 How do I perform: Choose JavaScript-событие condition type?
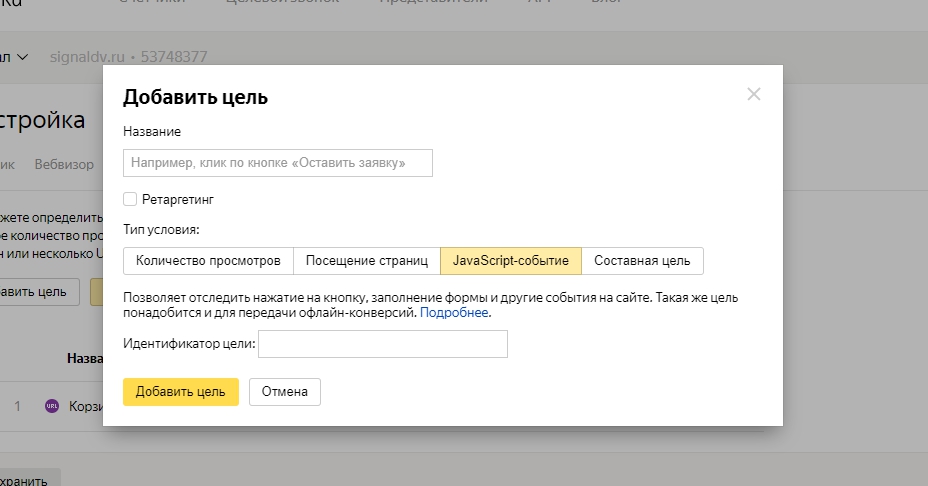tap(510, 261)
